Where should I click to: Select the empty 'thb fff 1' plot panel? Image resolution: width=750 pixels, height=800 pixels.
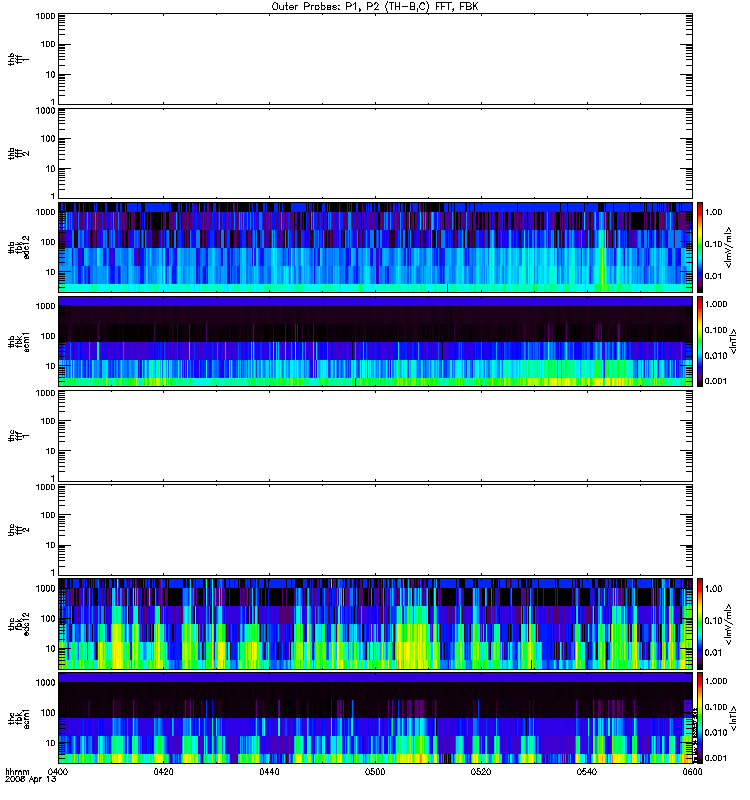[x=375, y=59]
